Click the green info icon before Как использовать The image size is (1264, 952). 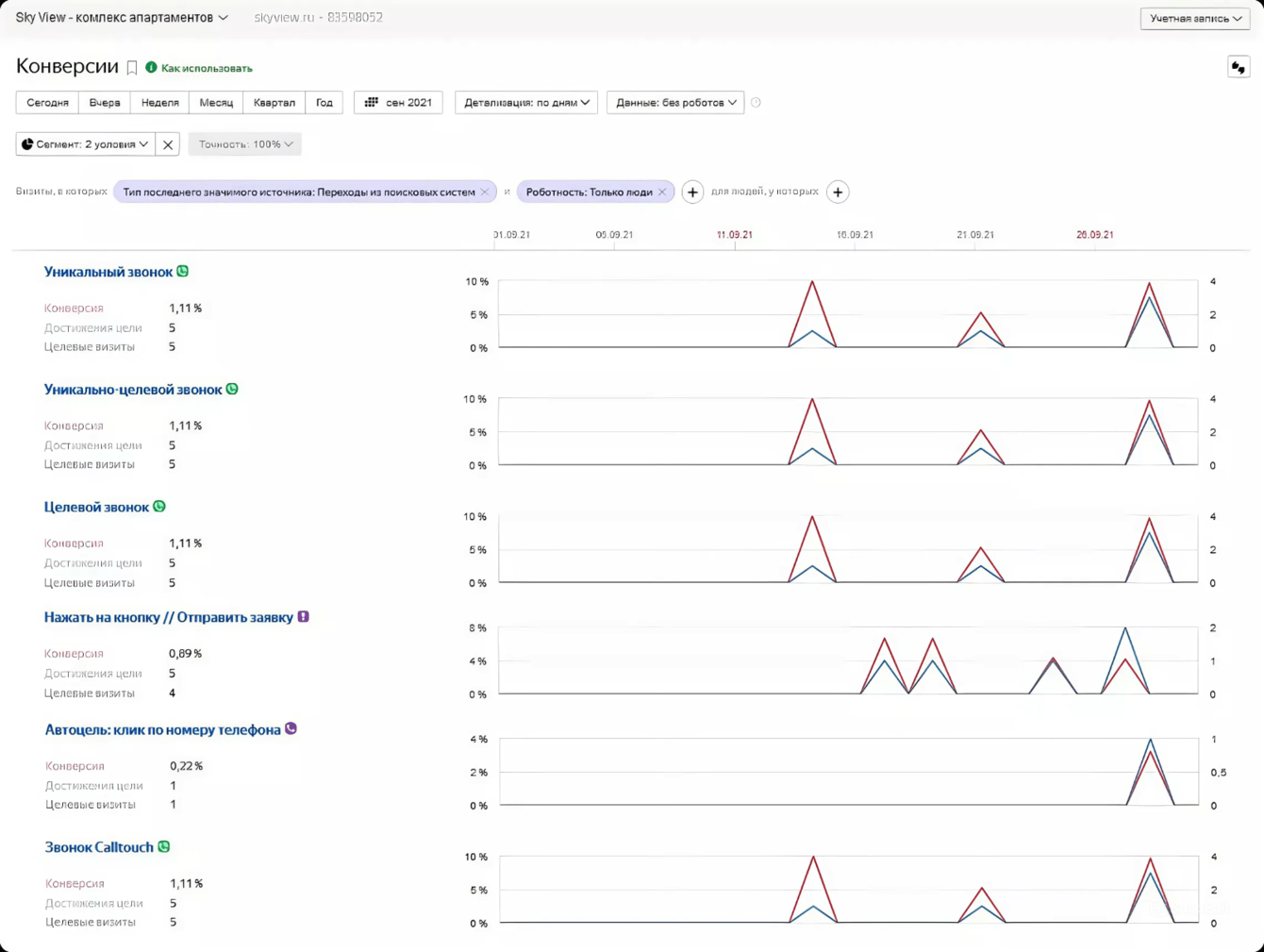151,68
